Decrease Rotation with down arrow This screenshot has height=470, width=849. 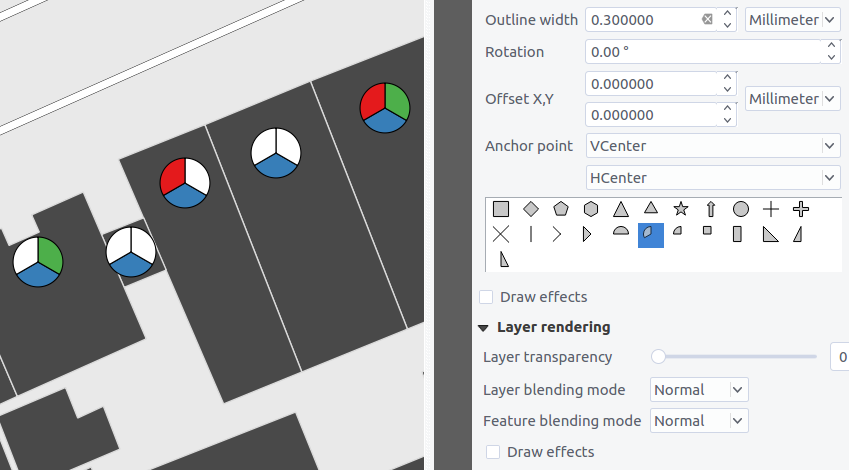(x=832, y=57)
